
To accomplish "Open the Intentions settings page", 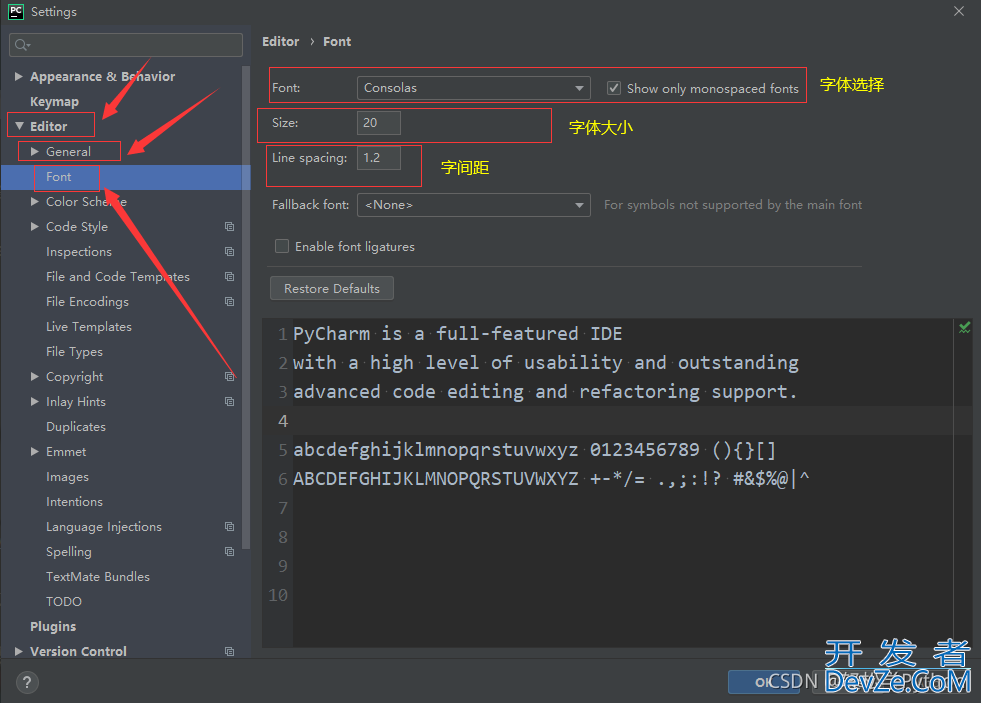I will pos(74,502).
